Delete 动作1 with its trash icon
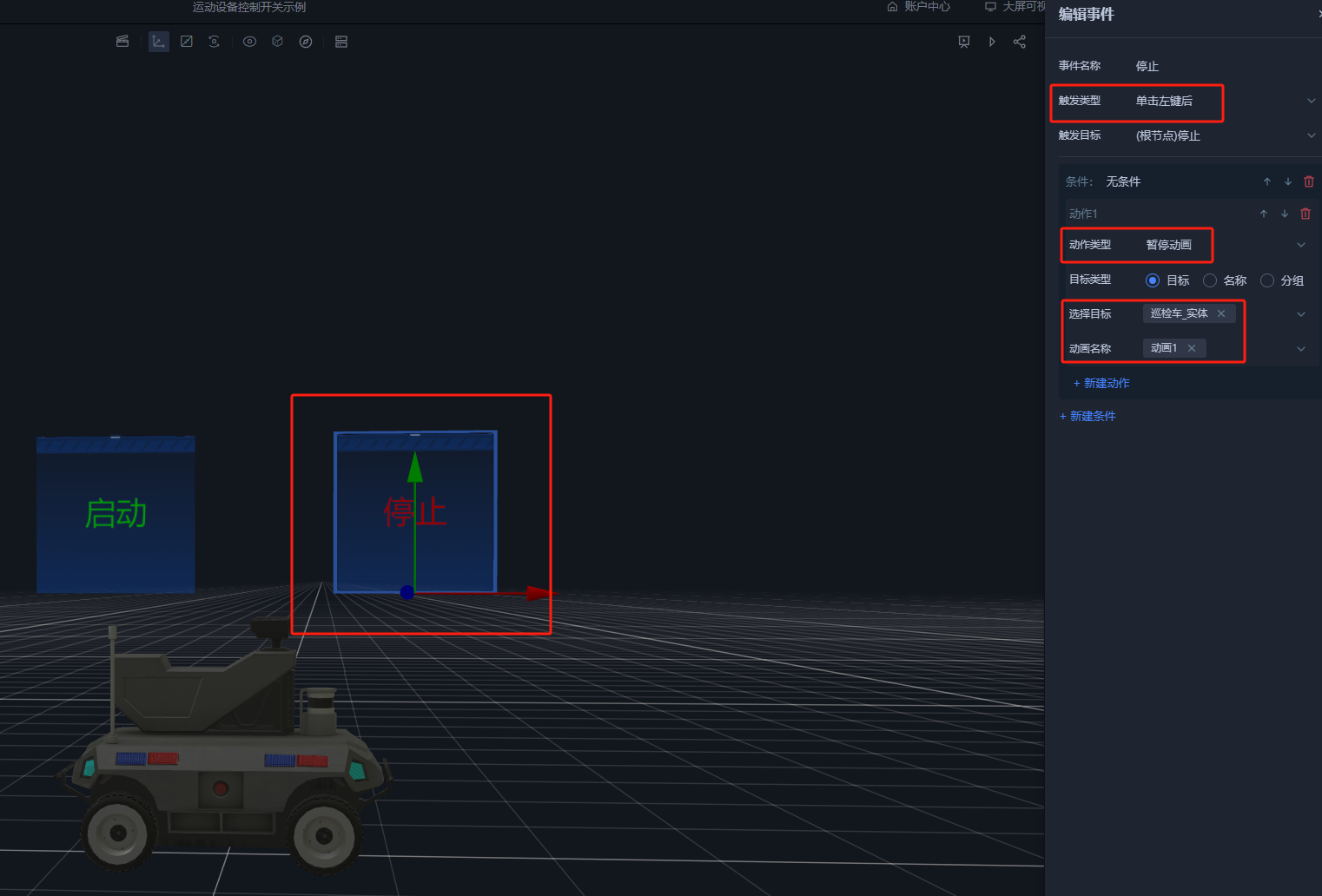This screenshot has height=896, width=1322. pos(1305,214)
